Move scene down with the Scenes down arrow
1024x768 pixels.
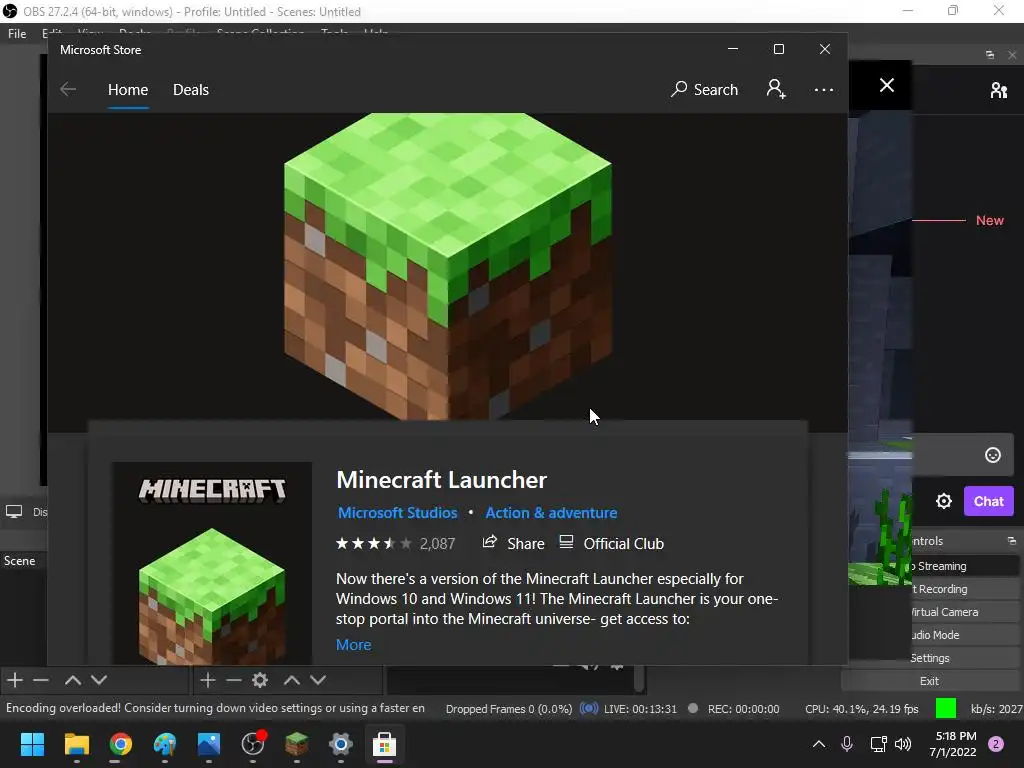(99, 680)
